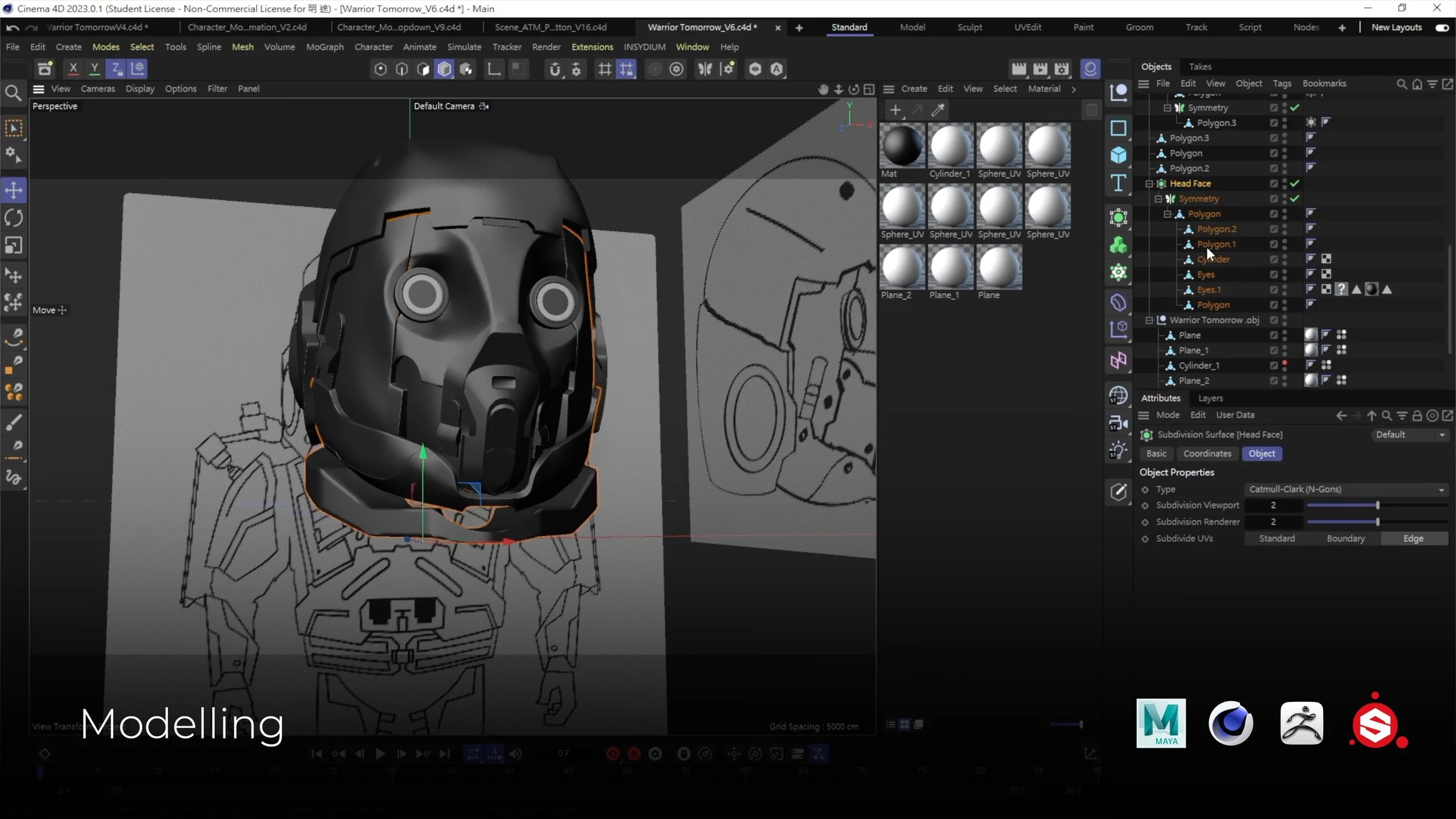Open the search magnifier in left toolbar
The height and width of the screenshot is (819, 1456).
[13, 93]
